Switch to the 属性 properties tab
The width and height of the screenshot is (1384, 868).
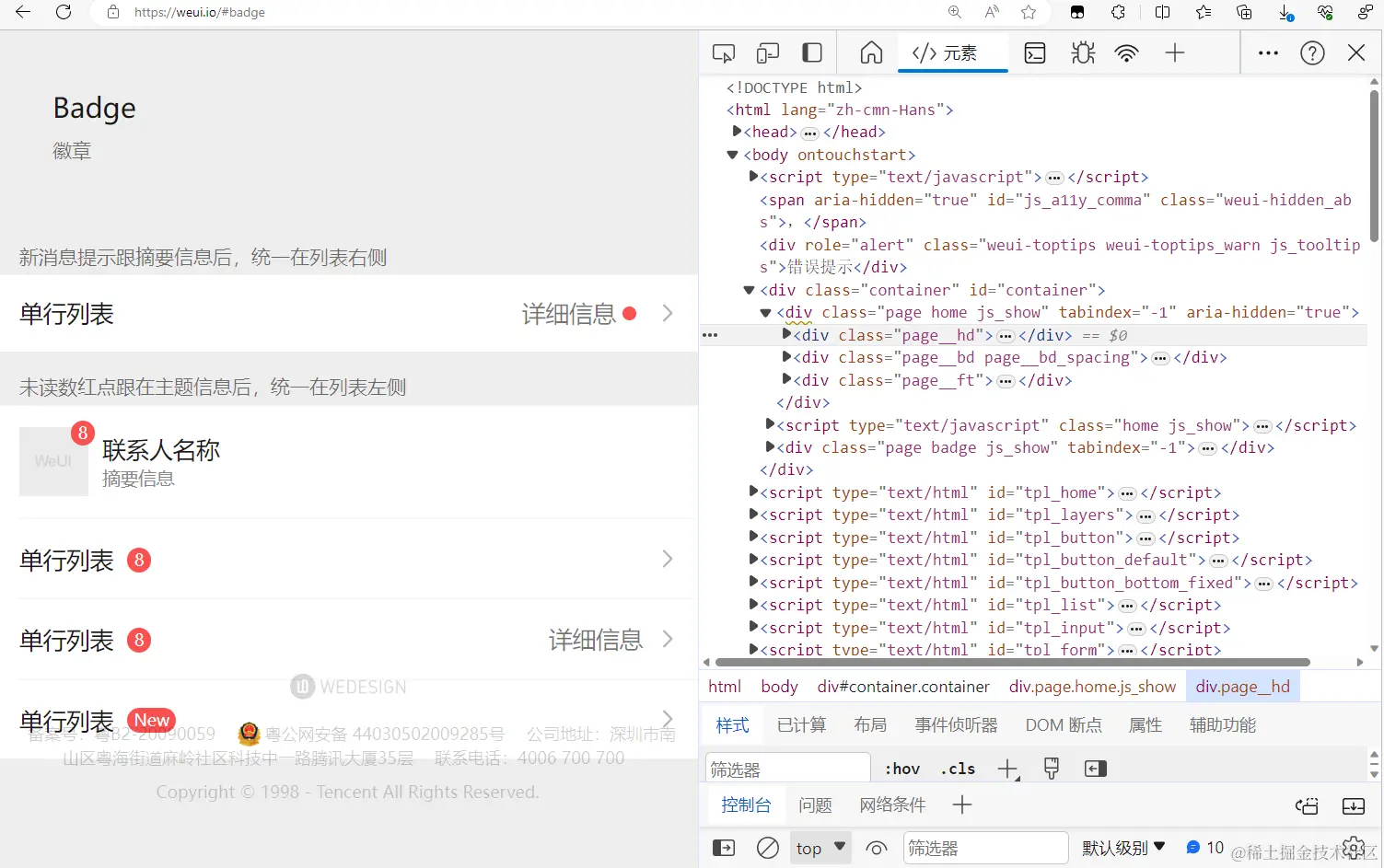[1146, 725]
